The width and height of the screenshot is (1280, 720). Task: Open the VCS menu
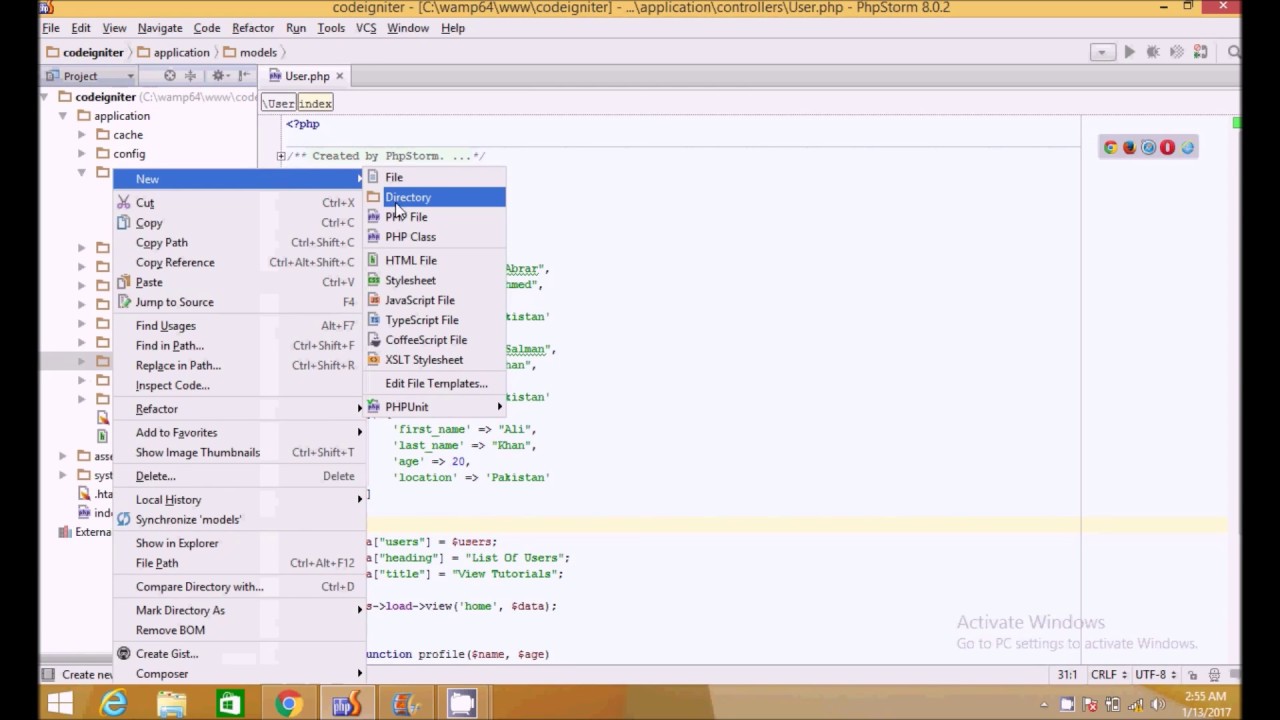click(x=366, y=28)
